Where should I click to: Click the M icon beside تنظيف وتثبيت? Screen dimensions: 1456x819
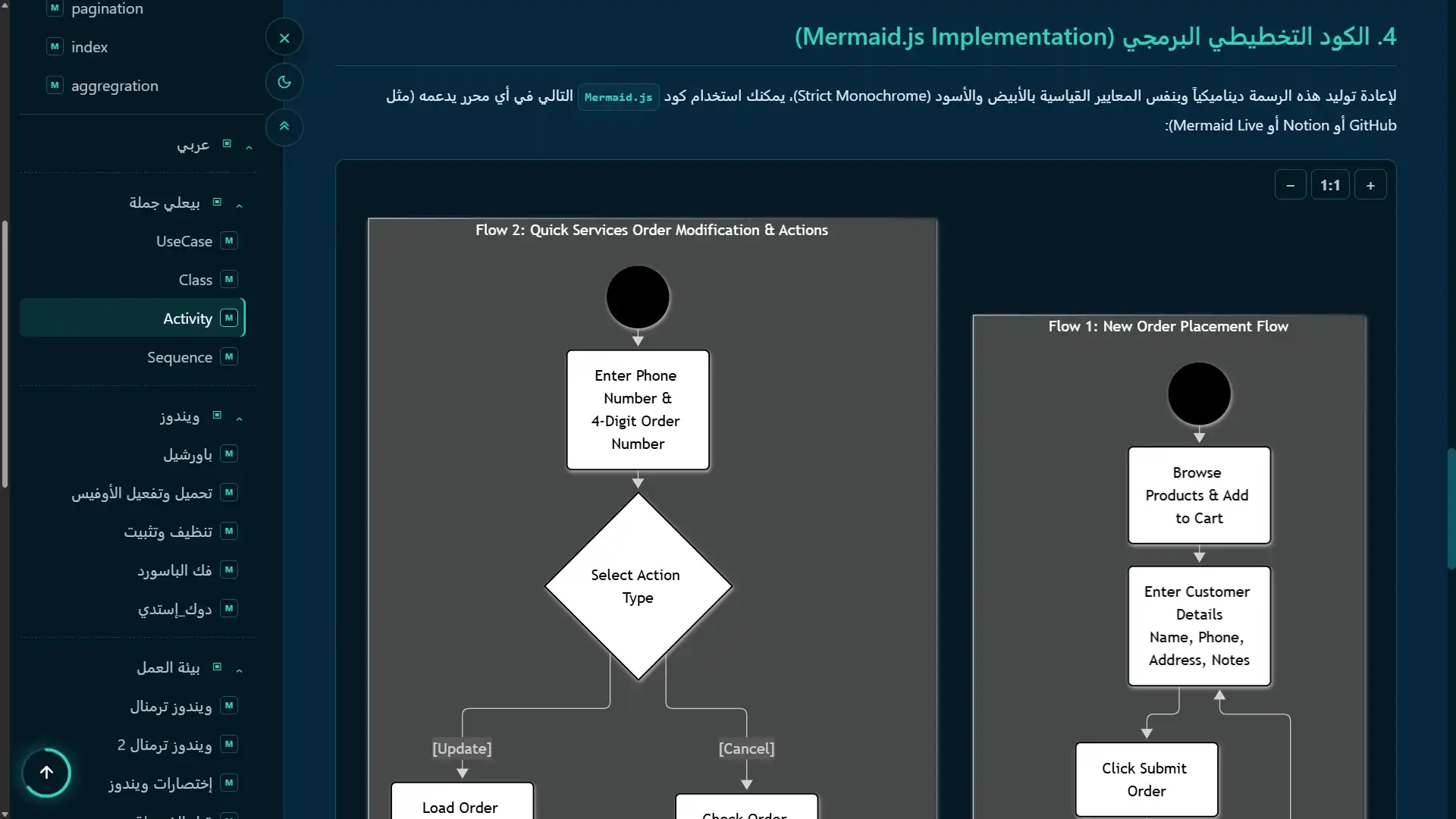click(229, 532)
